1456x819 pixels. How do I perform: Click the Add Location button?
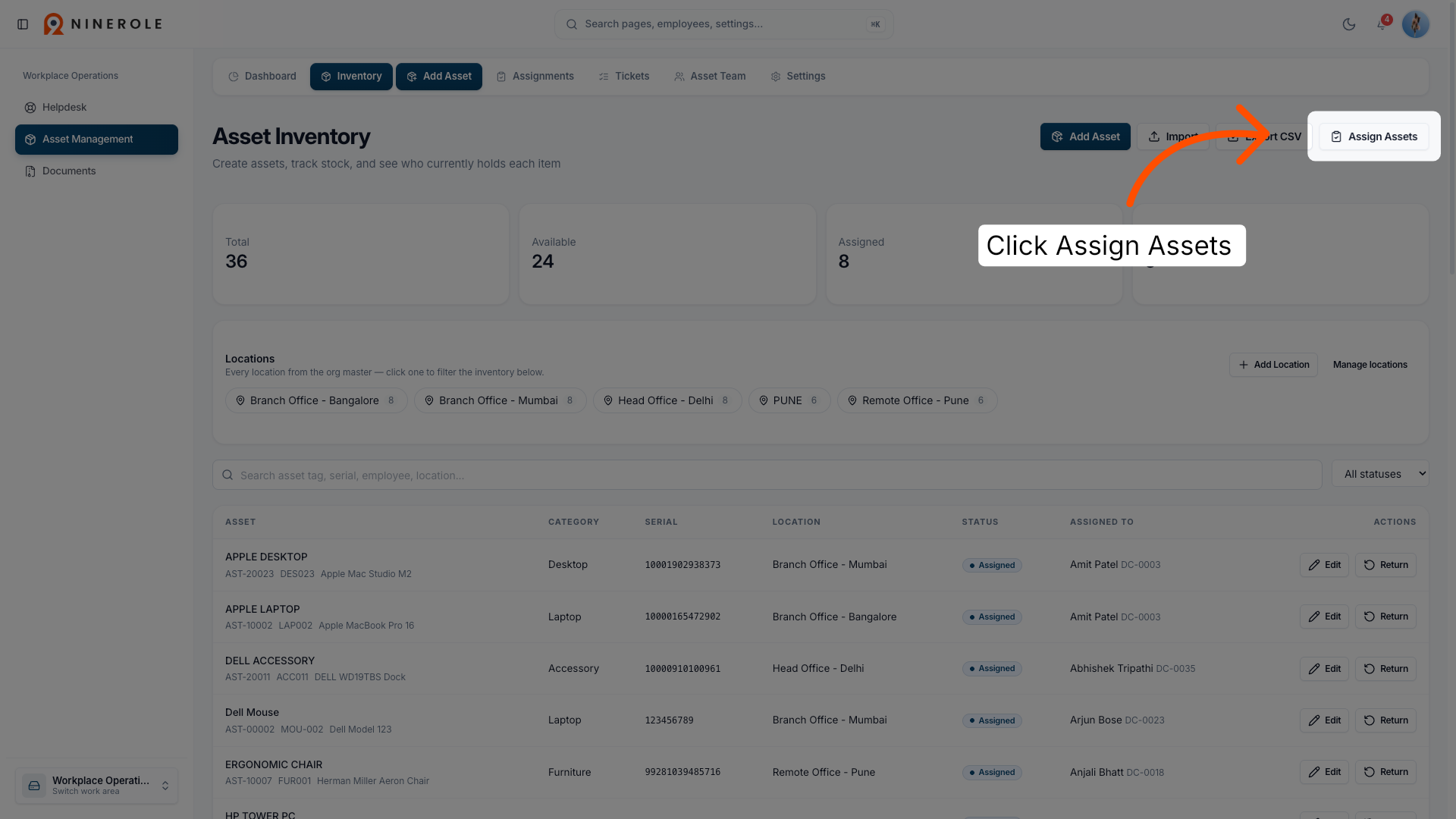(1273, 365)
